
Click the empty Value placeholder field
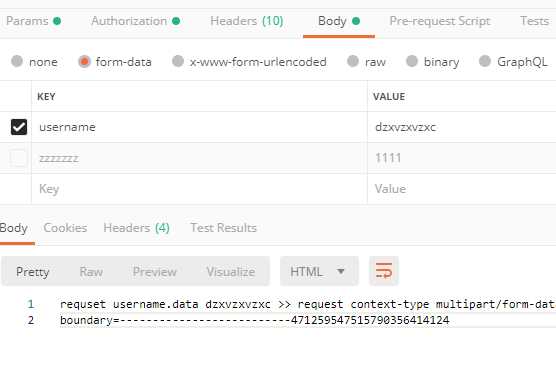pos(462,189)
